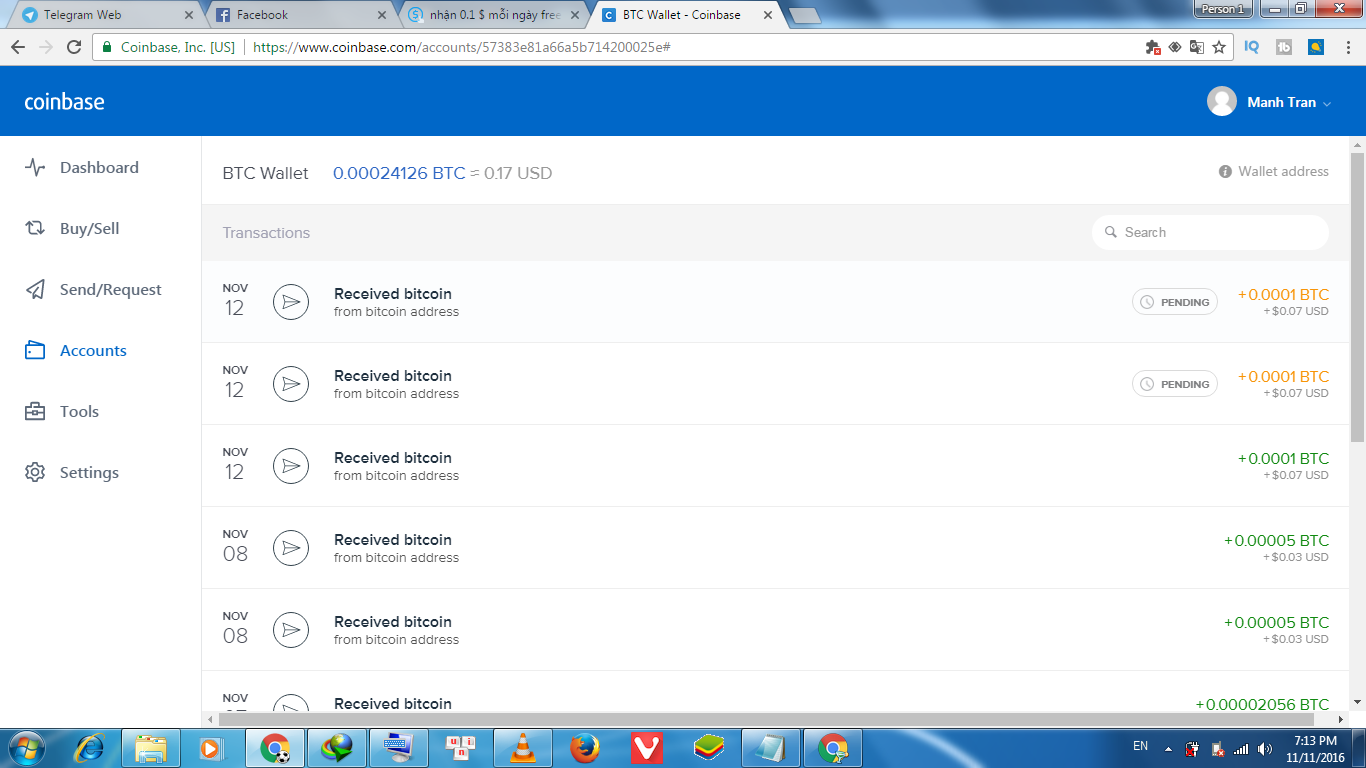
Task: Open a new browser tab
Action: coord(804,16)
